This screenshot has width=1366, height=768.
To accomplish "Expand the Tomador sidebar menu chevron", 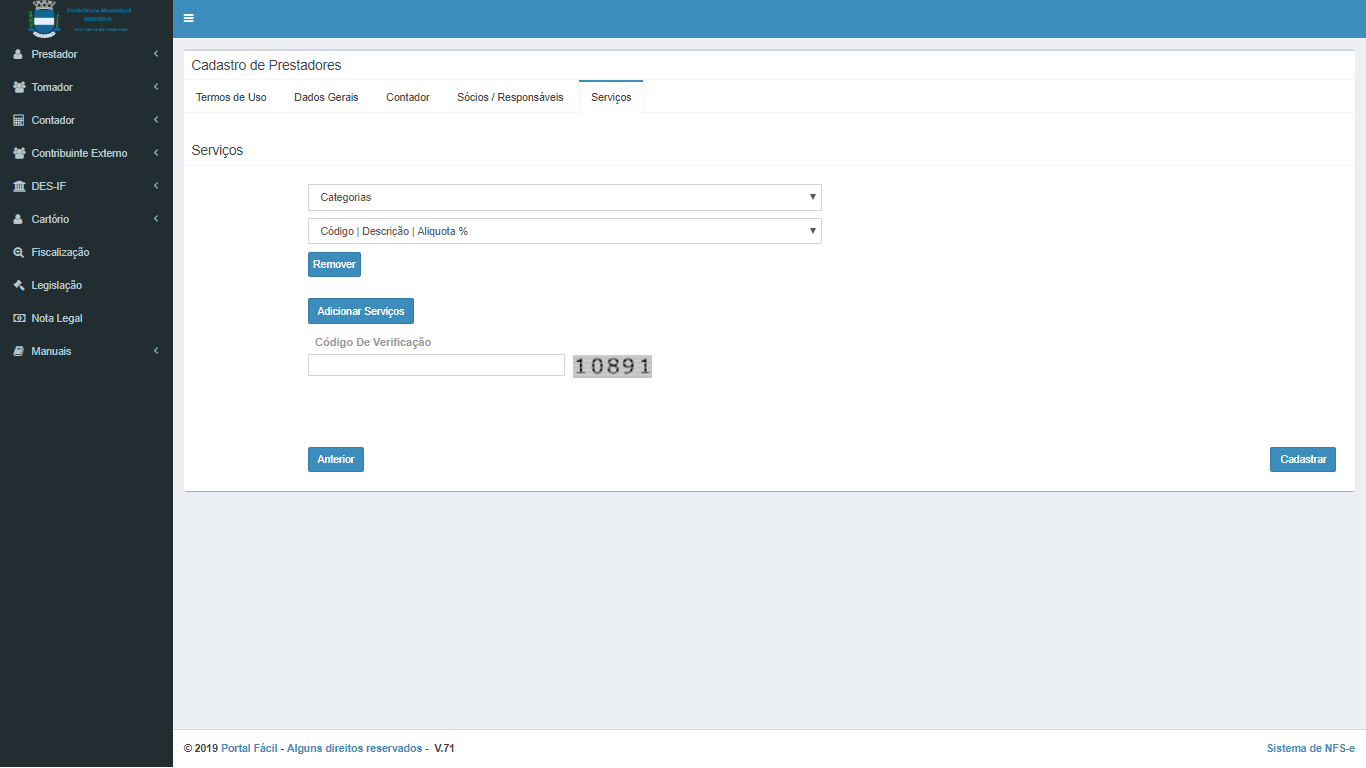I will pos(156,87).
